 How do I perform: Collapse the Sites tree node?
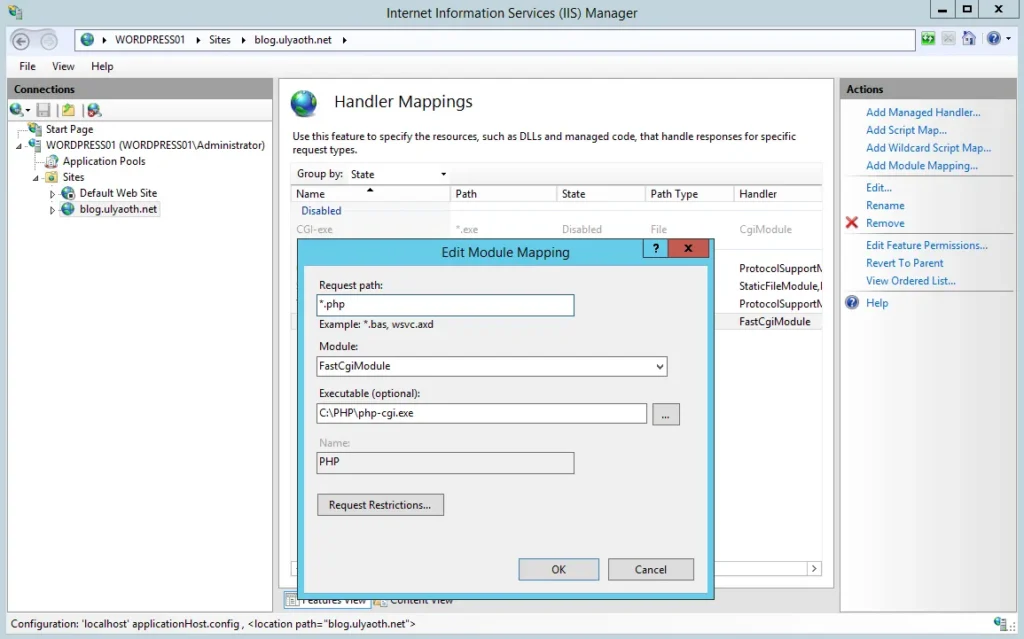(x=37, y=178)
